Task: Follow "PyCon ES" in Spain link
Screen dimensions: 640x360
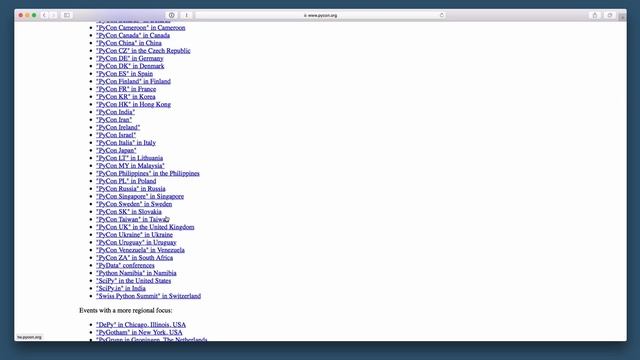Action: (124, 74)
